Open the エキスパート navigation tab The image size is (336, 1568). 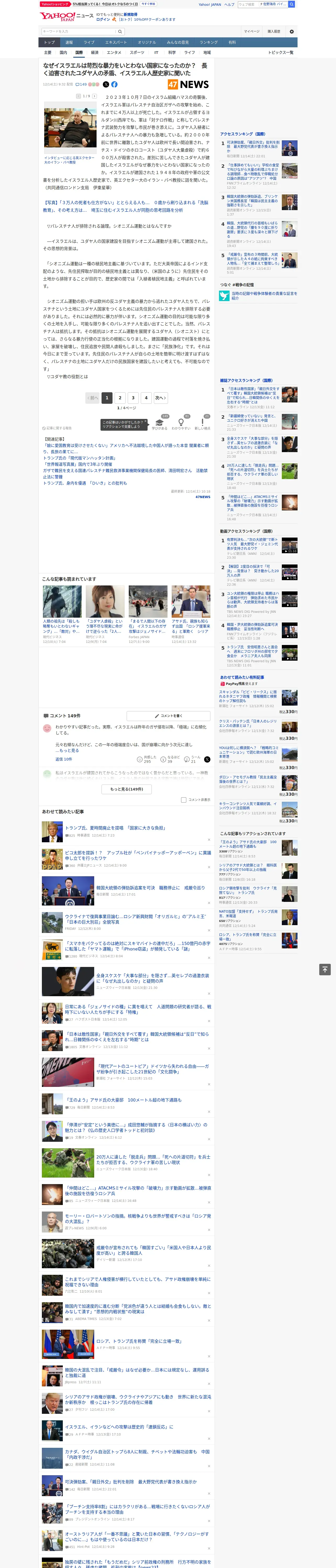point(116,43)
